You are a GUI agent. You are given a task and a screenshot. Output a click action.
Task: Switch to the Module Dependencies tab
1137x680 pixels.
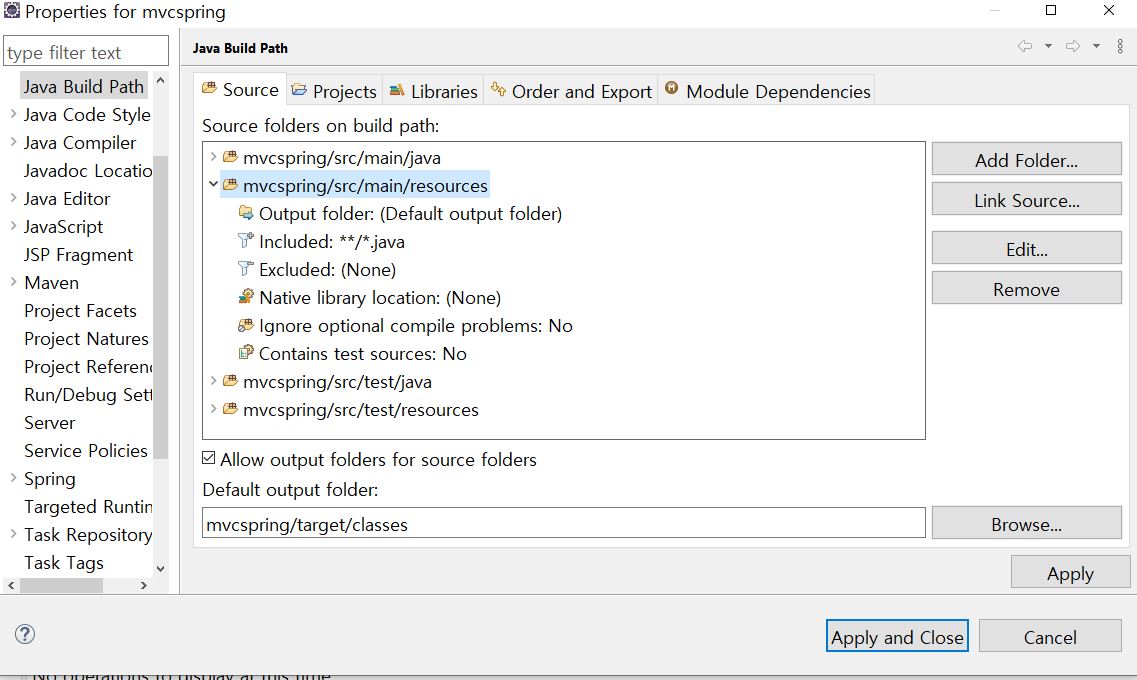pyautogui.click(x=768, y=91)
